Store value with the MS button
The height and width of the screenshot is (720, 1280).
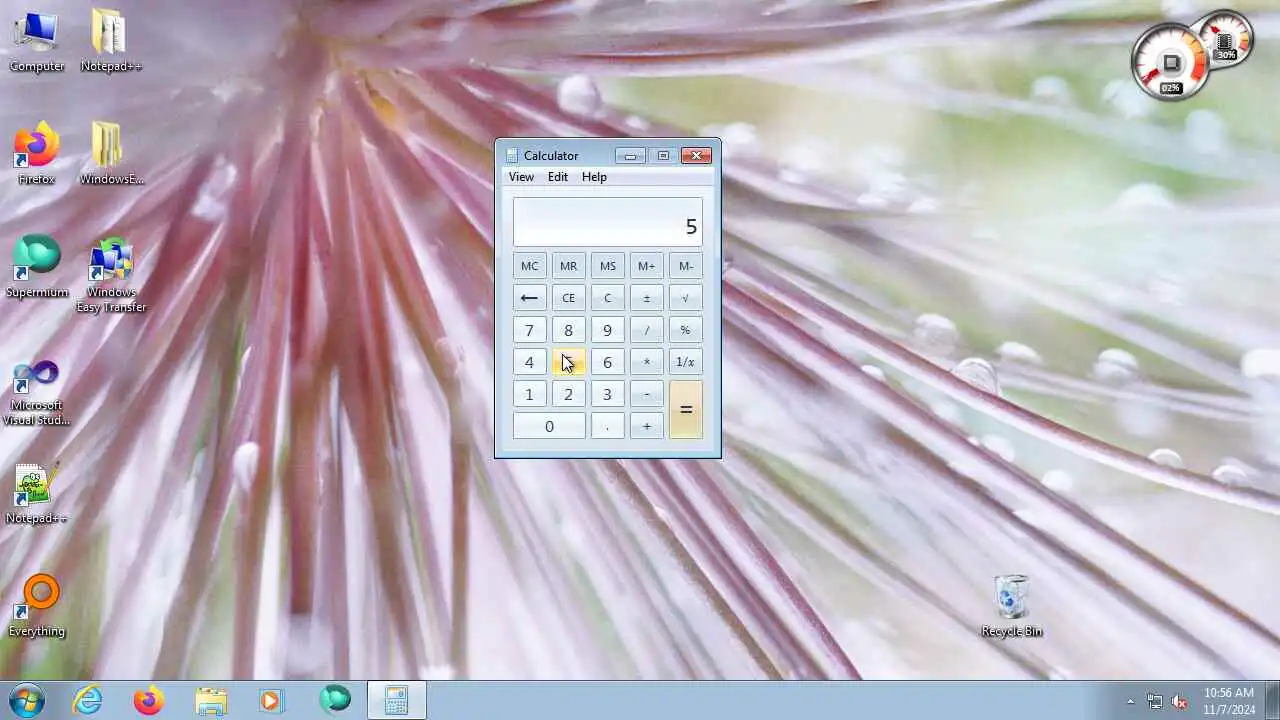coord(607,266)
